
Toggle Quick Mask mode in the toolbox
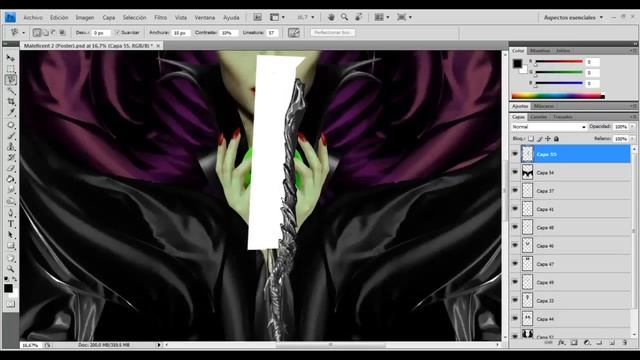pyautogui.click(x=11, y=304)
